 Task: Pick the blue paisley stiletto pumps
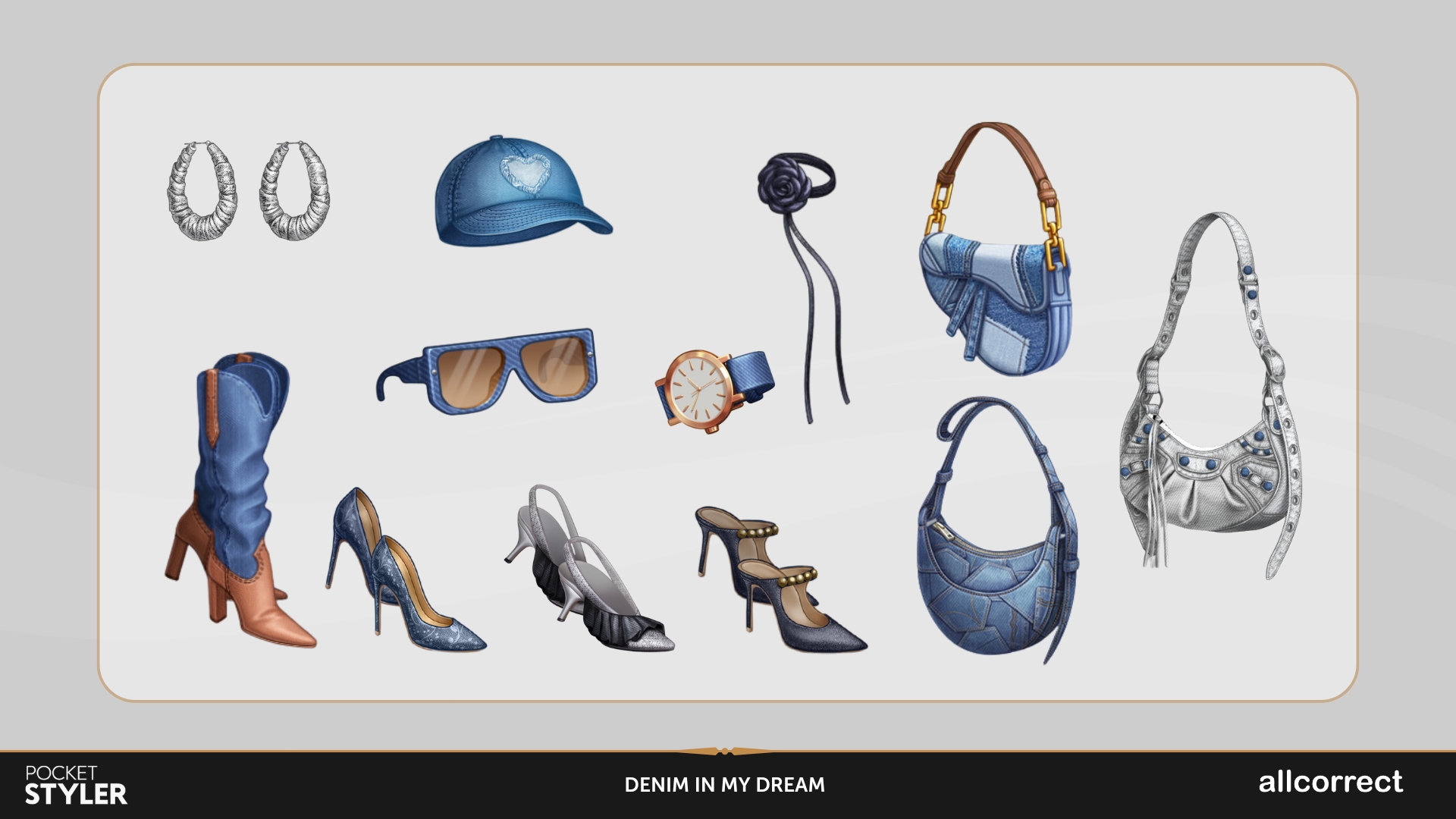coord(406,569)
